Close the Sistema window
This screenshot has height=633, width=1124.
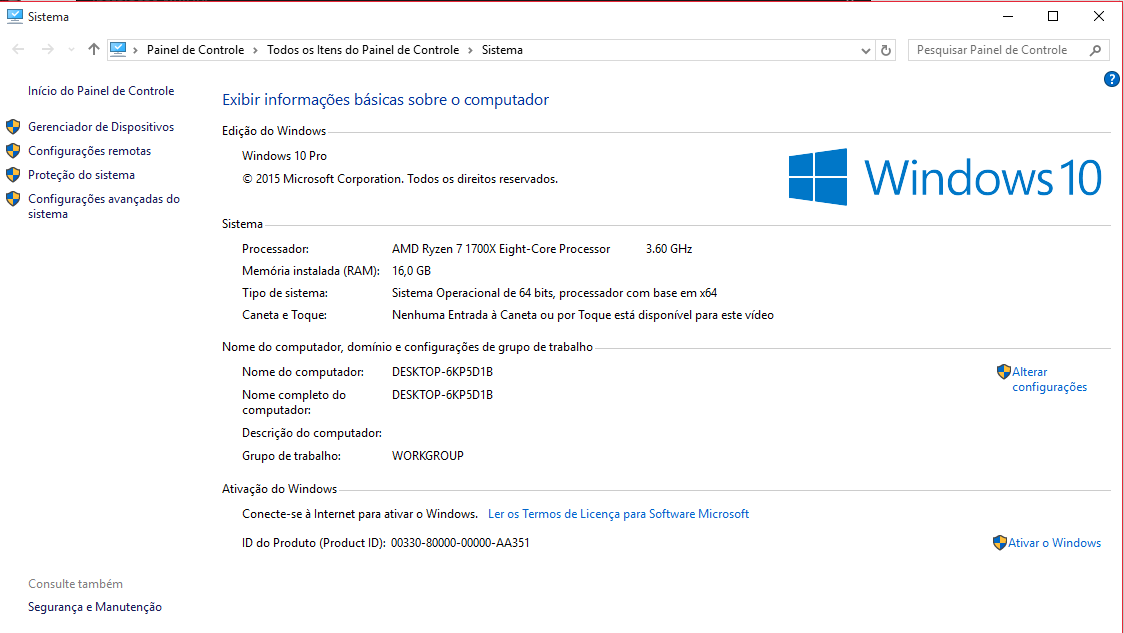(x=1099, y=16)
